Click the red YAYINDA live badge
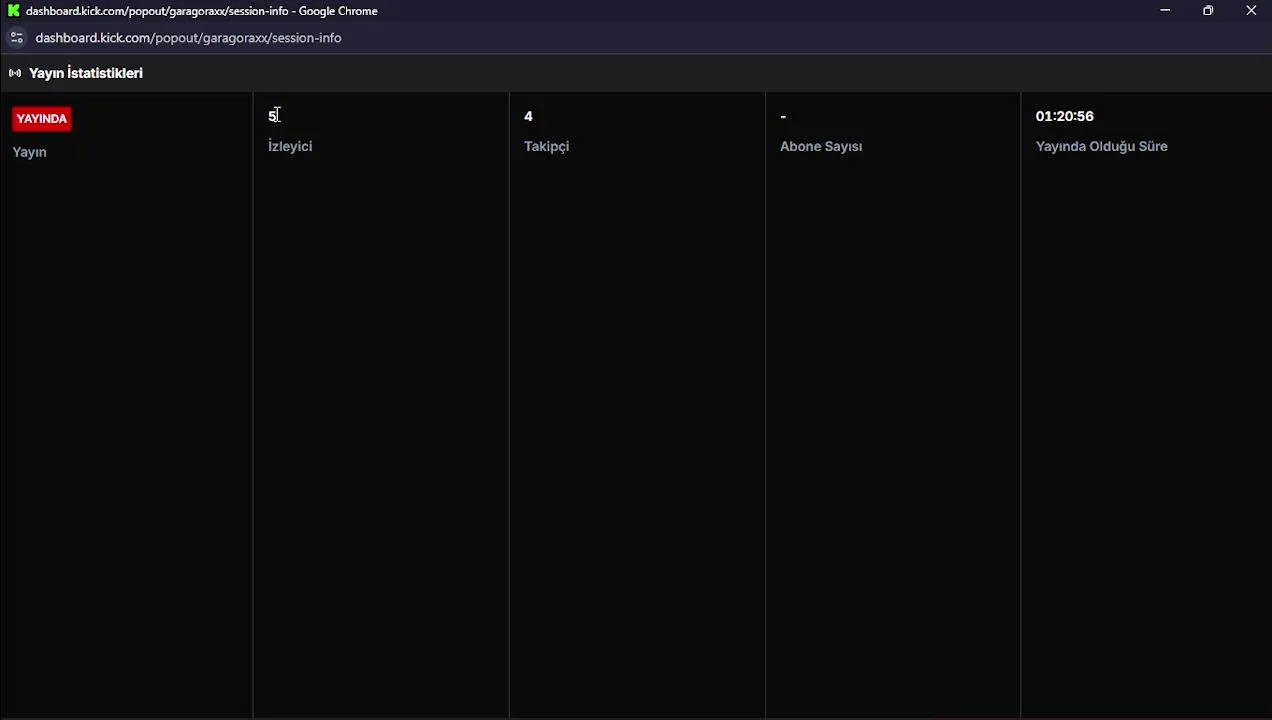Screen dimensions: 1272x720 41,118
